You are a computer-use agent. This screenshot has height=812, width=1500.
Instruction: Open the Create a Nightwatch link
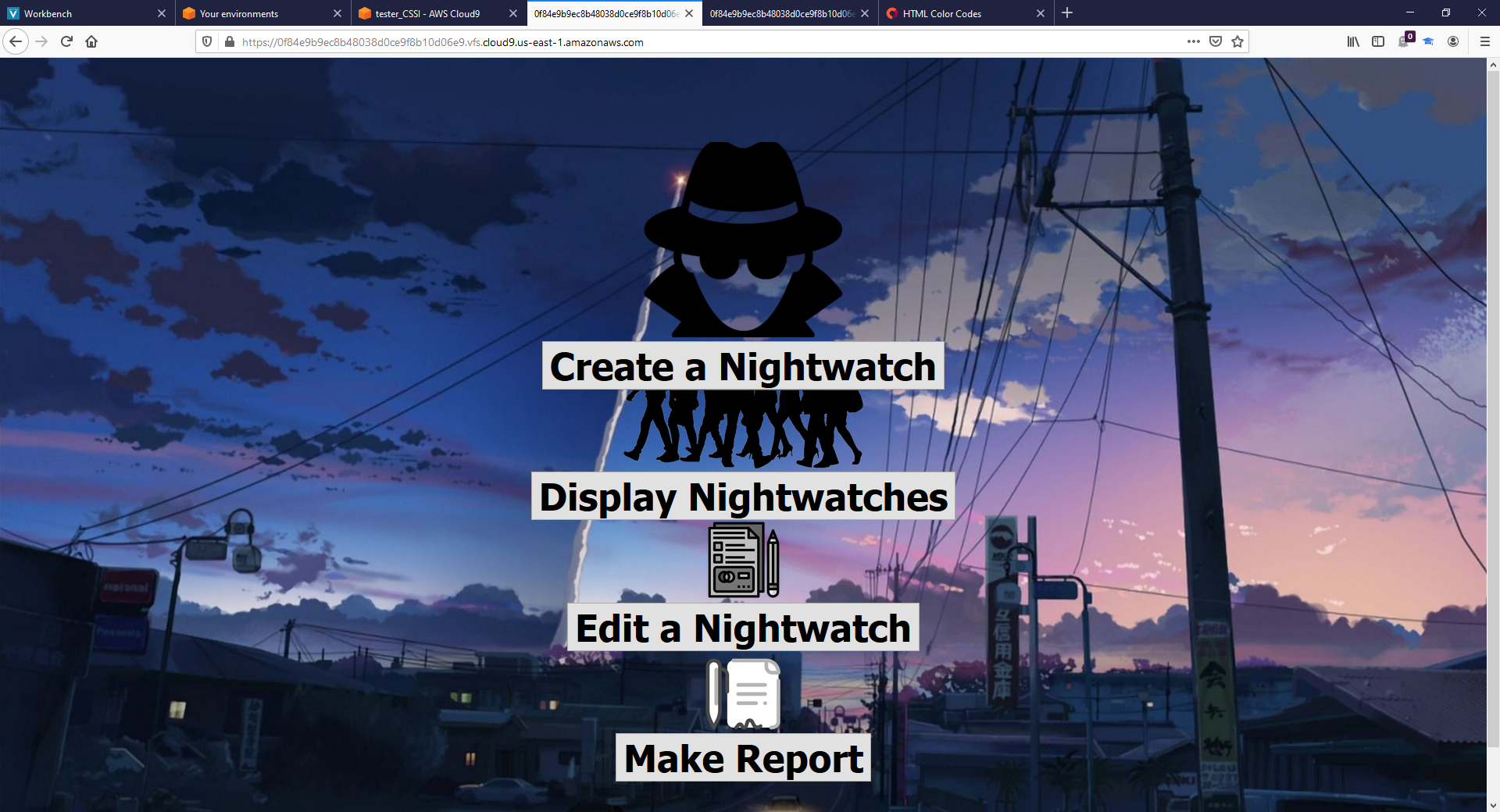coord(743,366)
